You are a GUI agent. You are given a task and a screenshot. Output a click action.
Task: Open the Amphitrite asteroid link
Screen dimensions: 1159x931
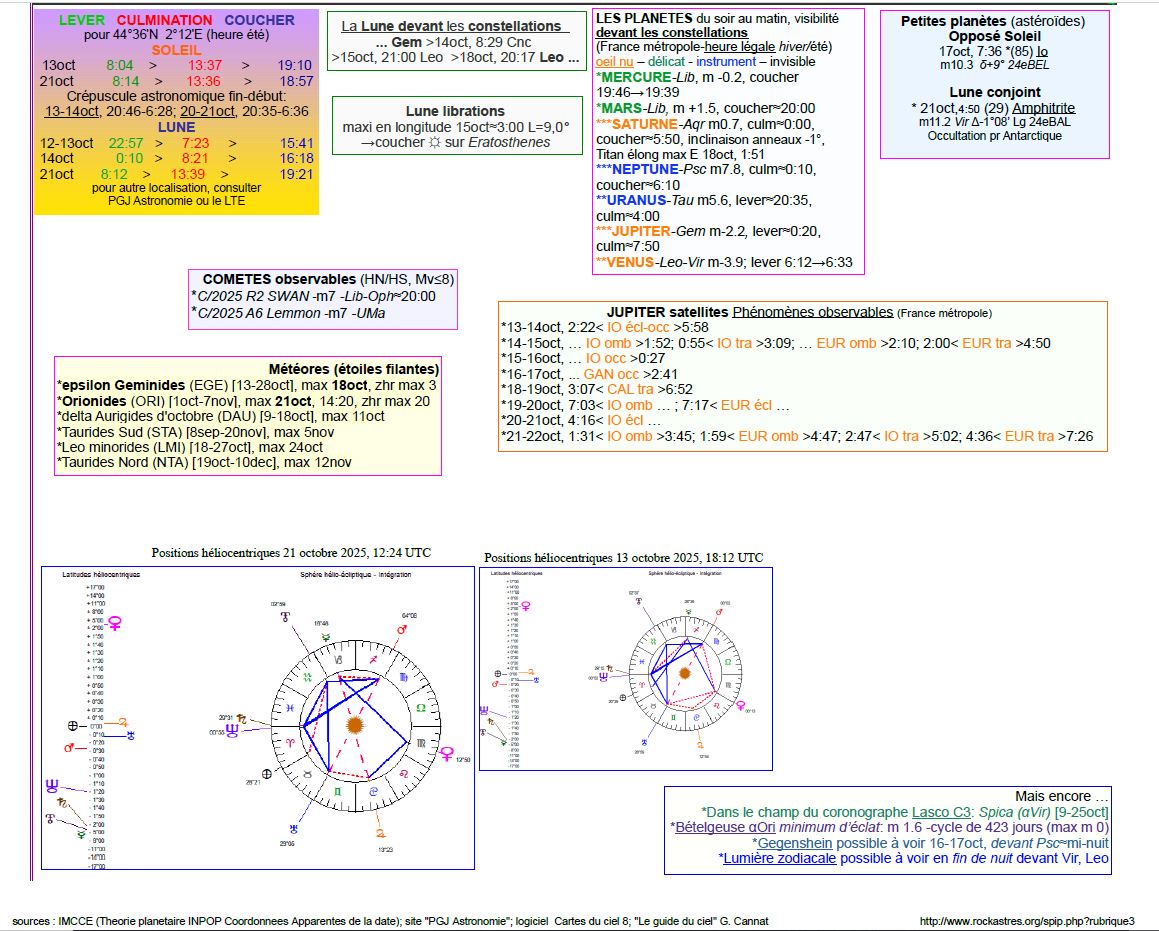click(x=1043, y=108)
